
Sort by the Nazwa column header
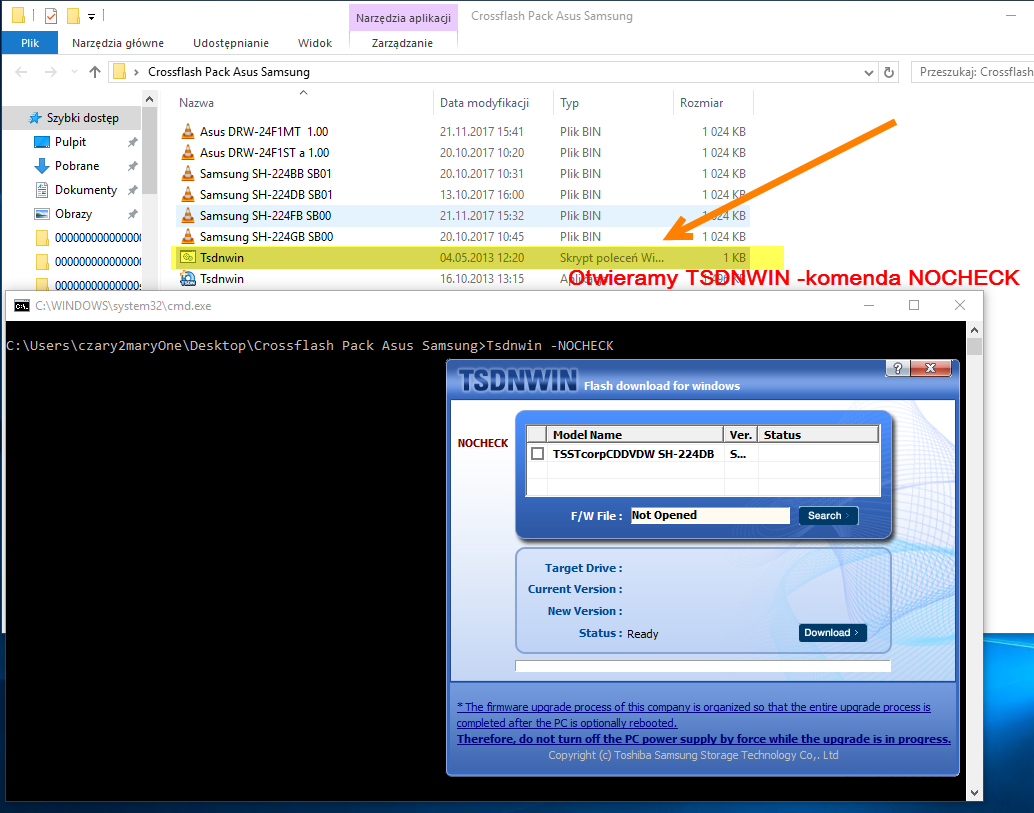click(197, 103)
